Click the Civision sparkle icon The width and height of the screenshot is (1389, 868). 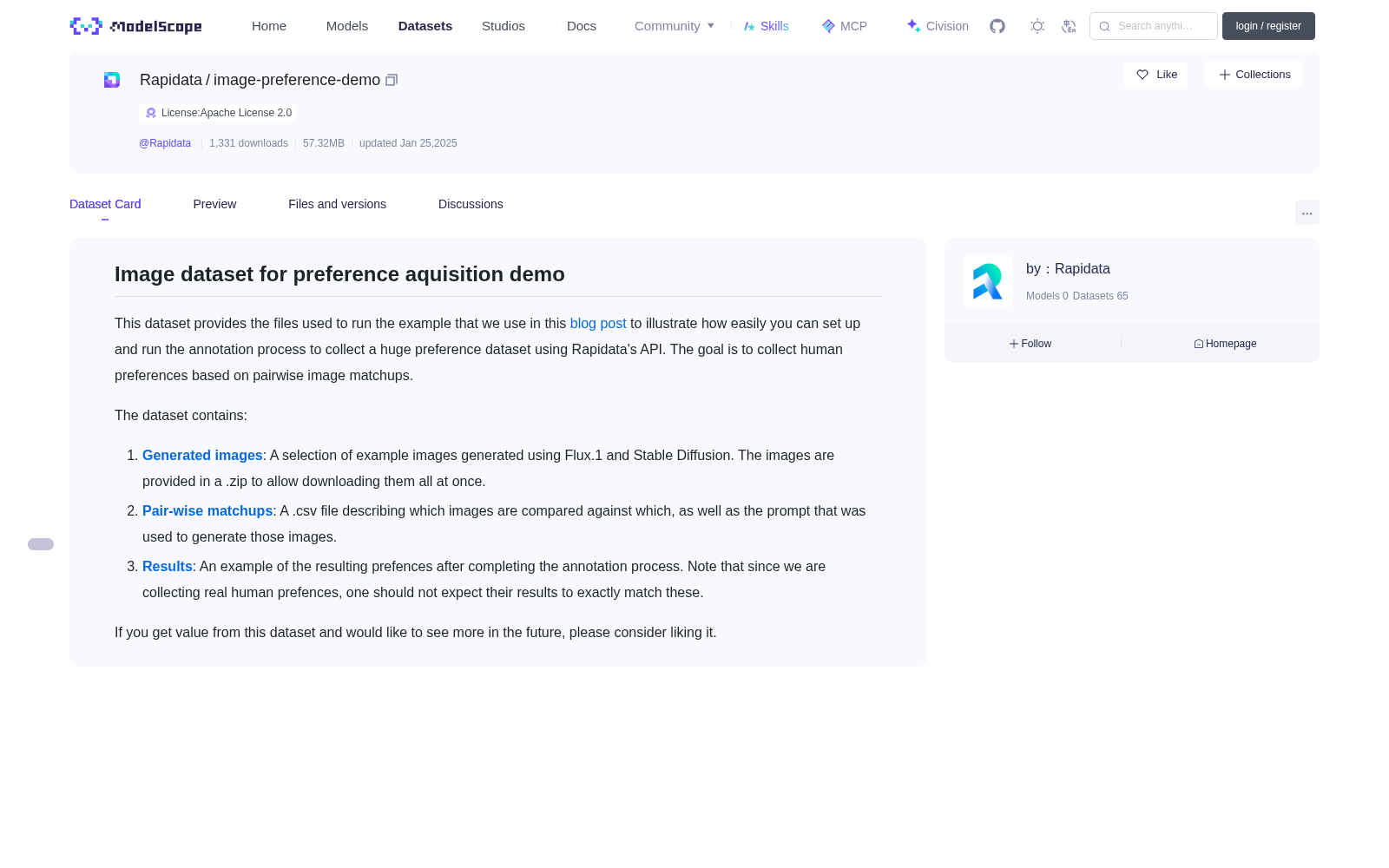[x=913, y=26]
